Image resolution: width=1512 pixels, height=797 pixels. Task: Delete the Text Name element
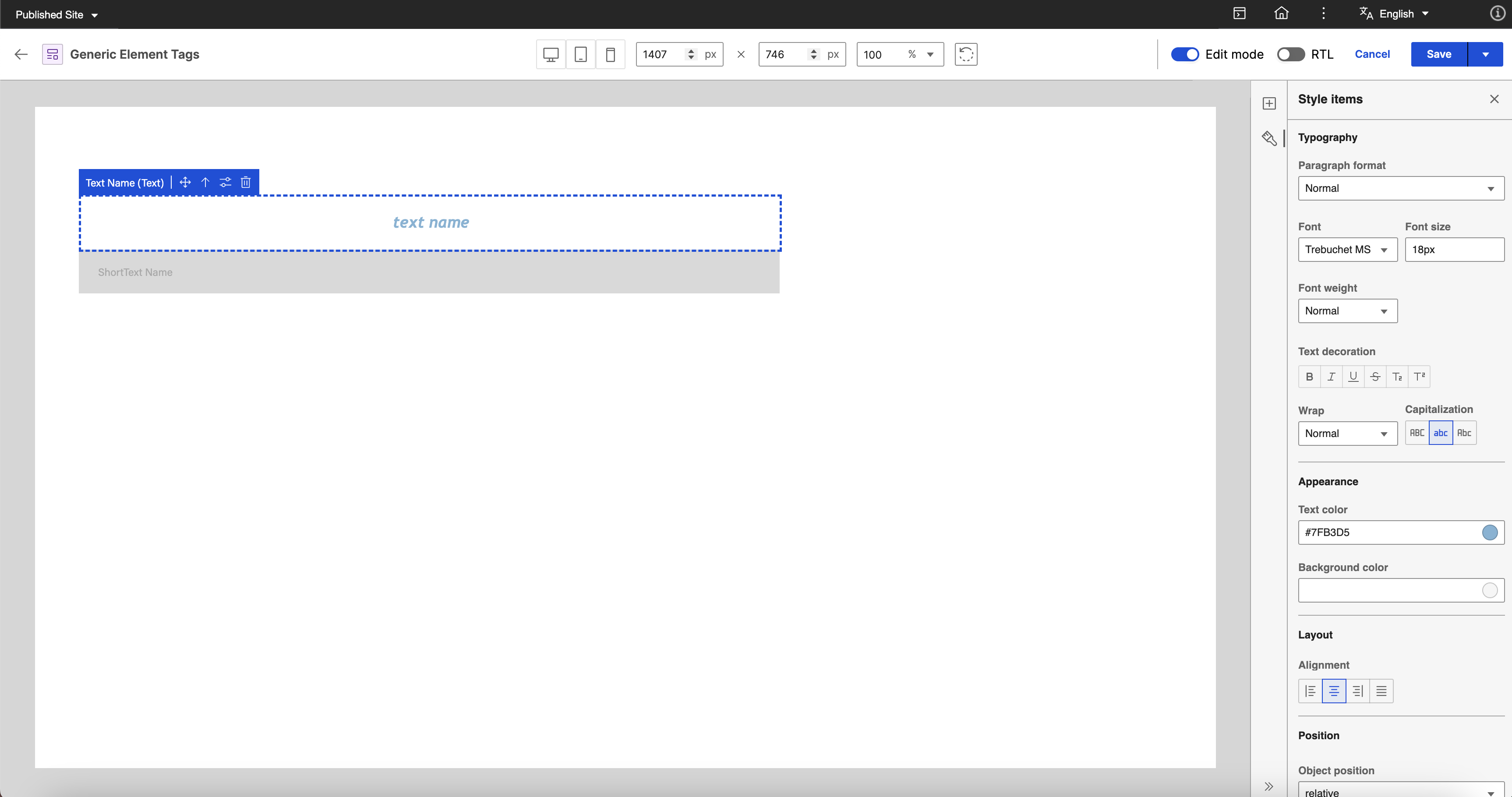click(x=246, y=183)
